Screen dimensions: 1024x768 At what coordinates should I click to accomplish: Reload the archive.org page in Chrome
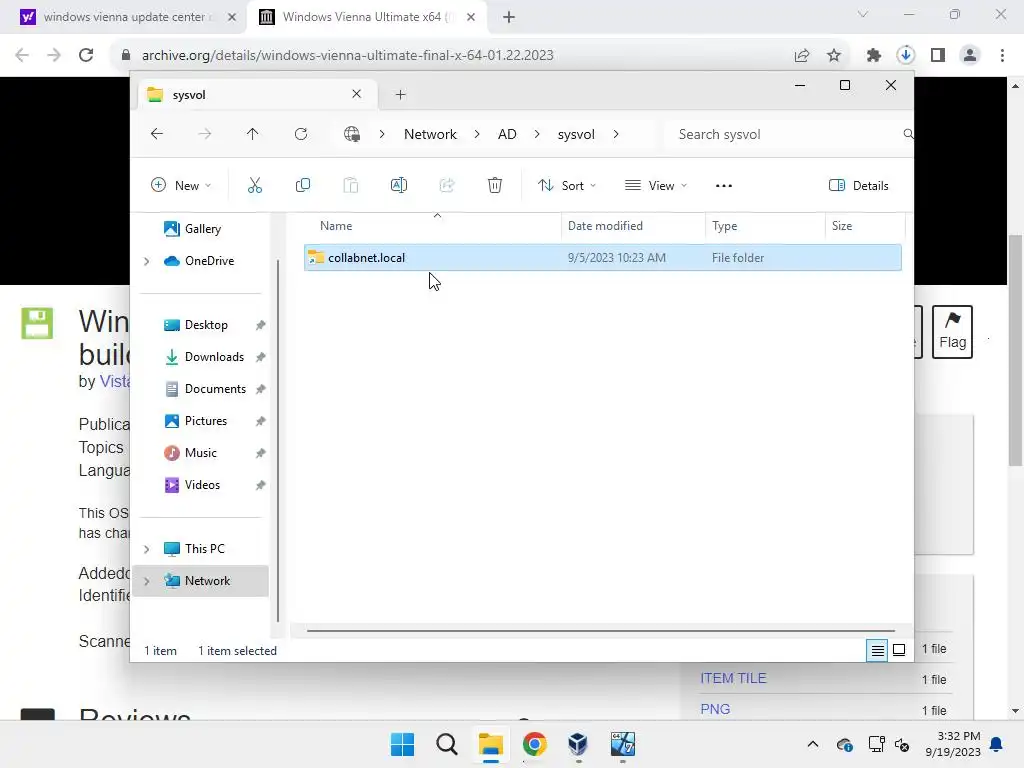coord(86,55)
